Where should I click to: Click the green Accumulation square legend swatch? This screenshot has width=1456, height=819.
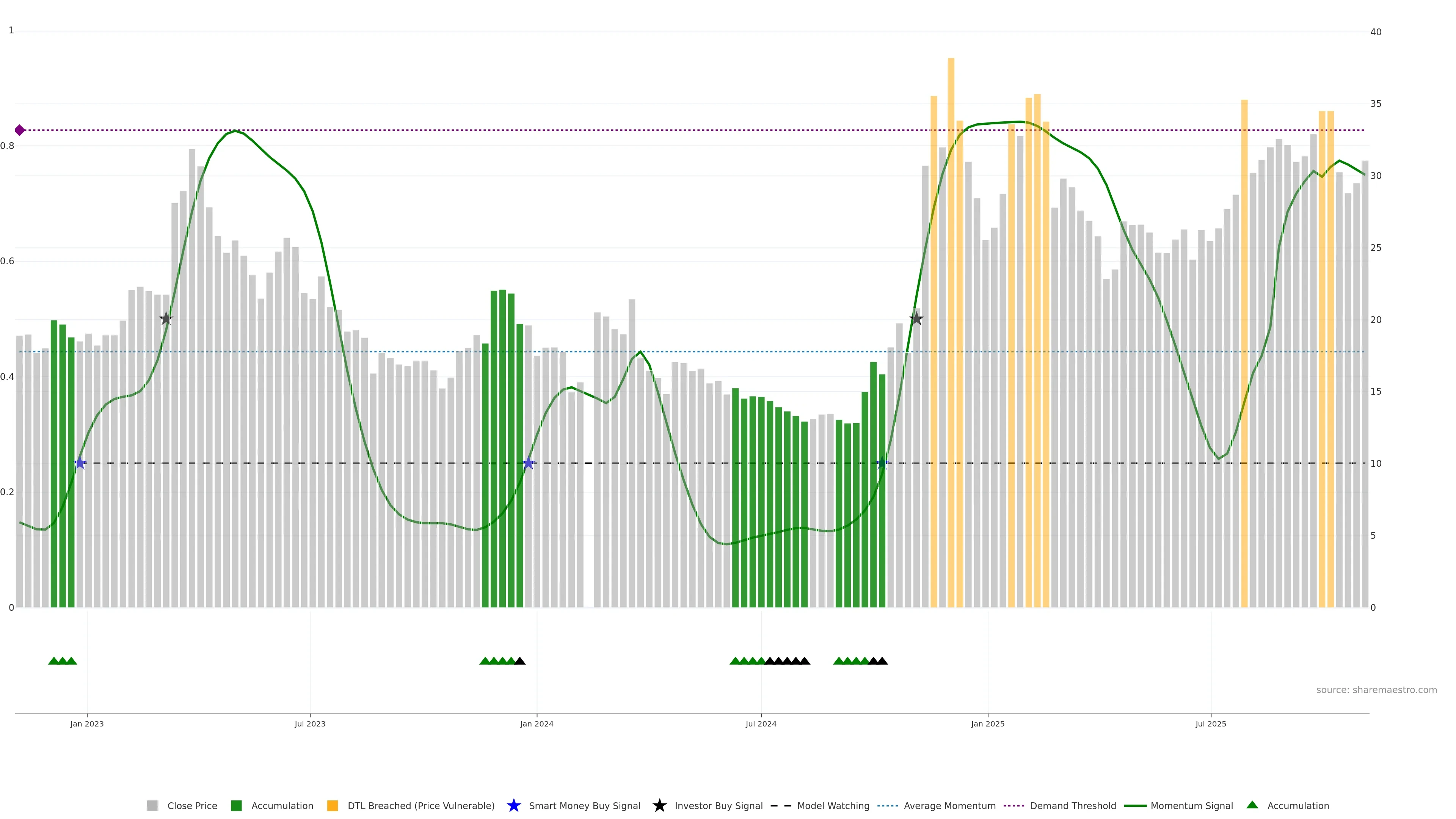(236, 806)
